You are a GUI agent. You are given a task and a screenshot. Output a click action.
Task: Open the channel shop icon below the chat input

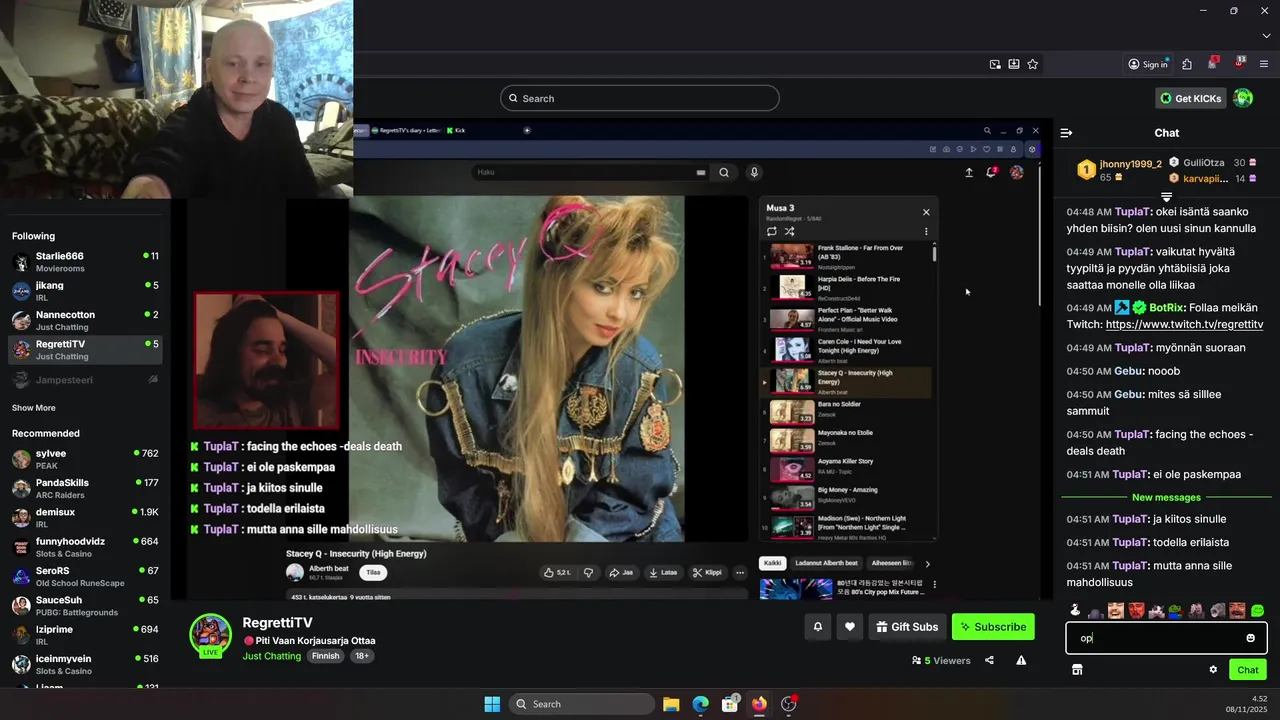1077,670
